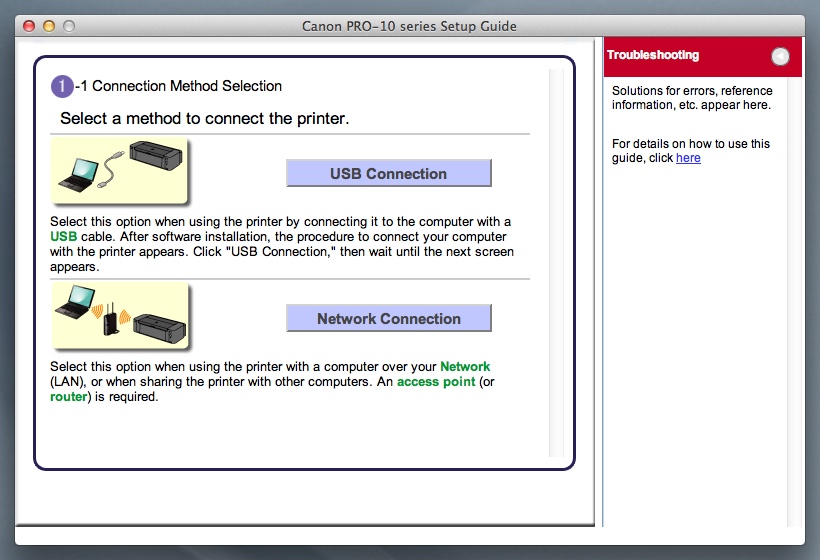Open the green USB glossary term

tap(63, 236)
